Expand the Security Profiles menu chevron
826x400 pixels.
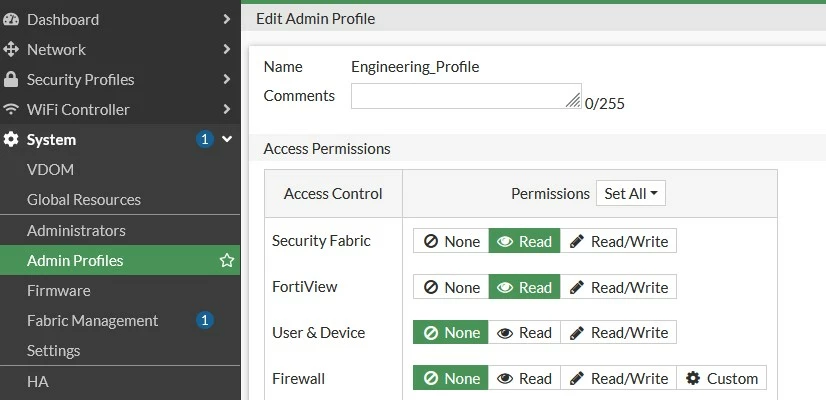[227, 80]
